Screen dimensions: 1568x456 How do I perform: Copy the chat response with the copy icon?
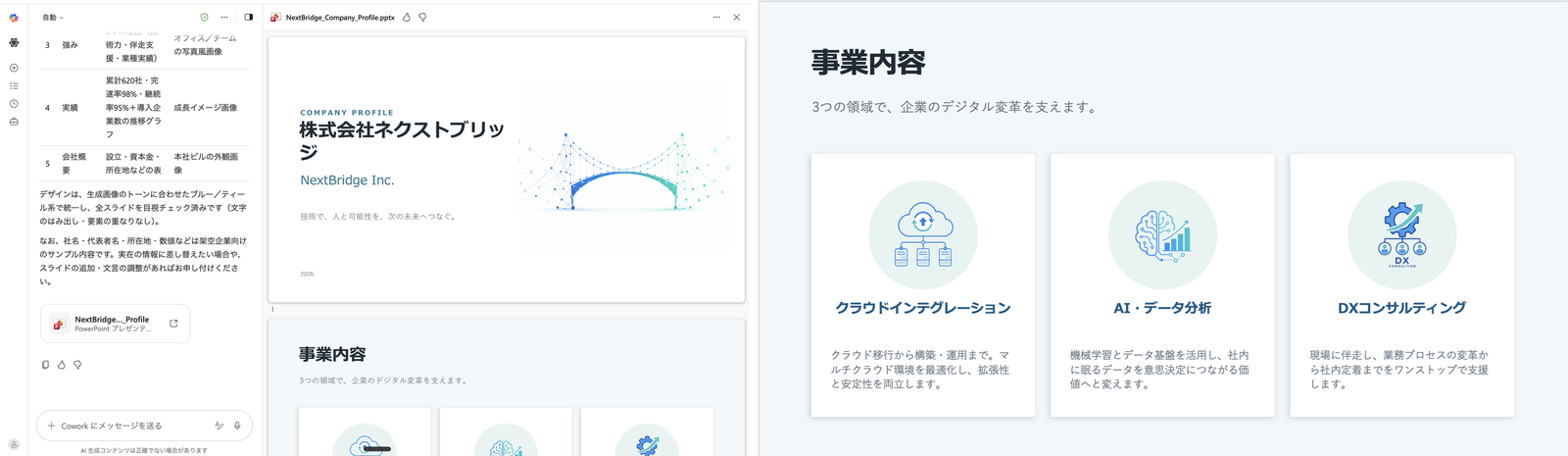[45, 365]
